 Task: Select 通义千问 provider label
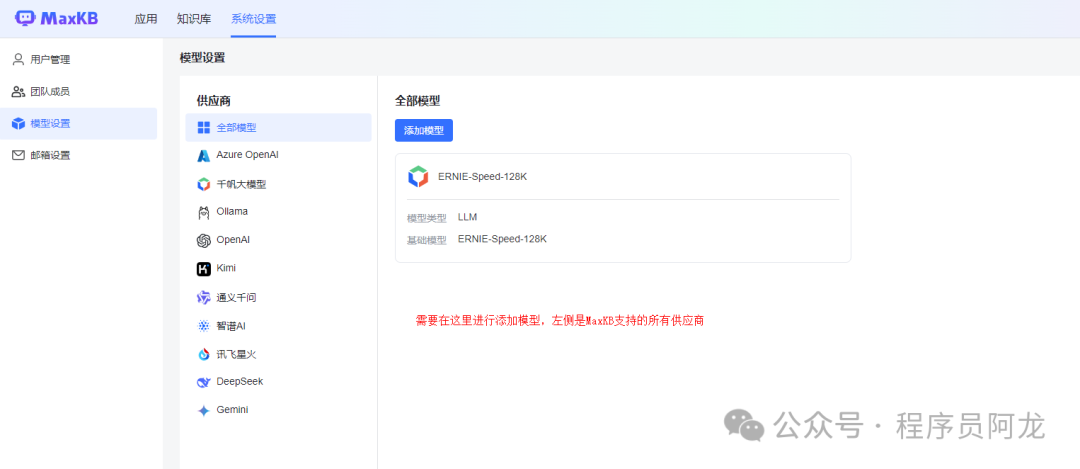coord(236,298)
